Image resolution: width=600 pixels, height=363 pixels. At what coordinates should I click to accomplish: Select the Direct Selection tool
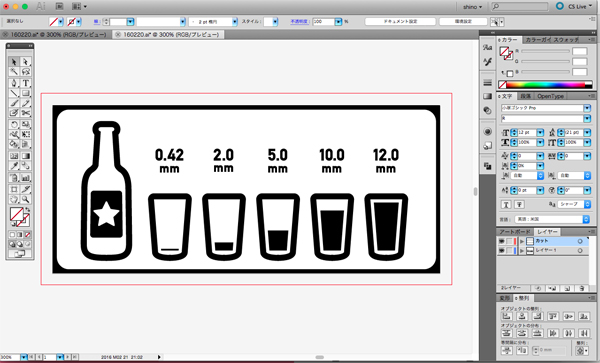coord(25,62)
